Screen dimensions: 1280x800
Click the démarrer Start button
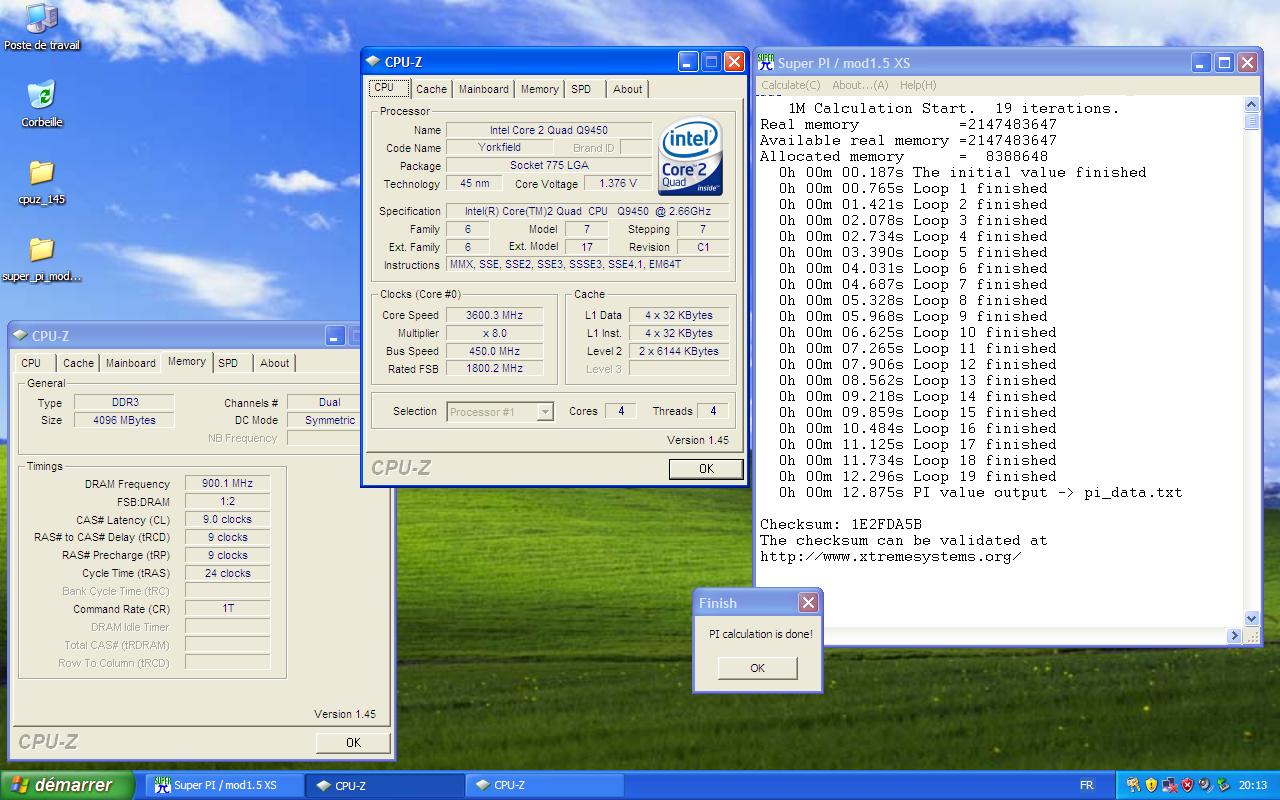[67, 785]
